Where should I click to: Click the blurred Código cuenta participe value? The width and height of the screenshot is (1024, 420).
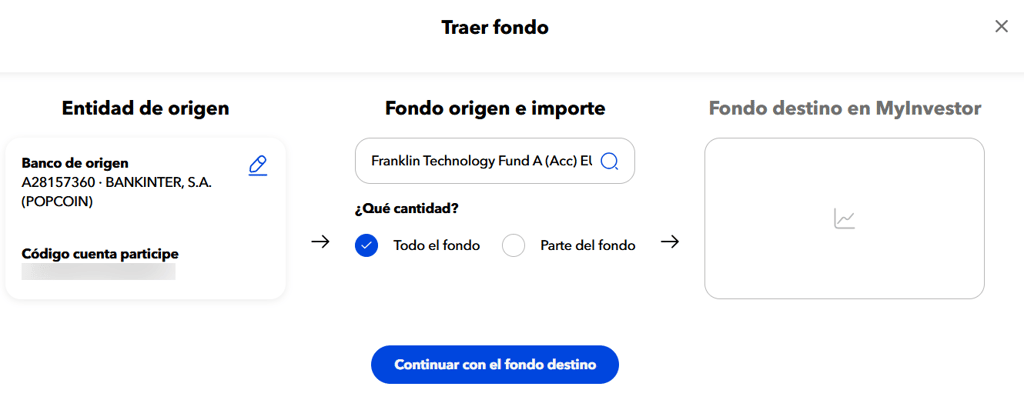pyautogui.click(x=99, y=272)
